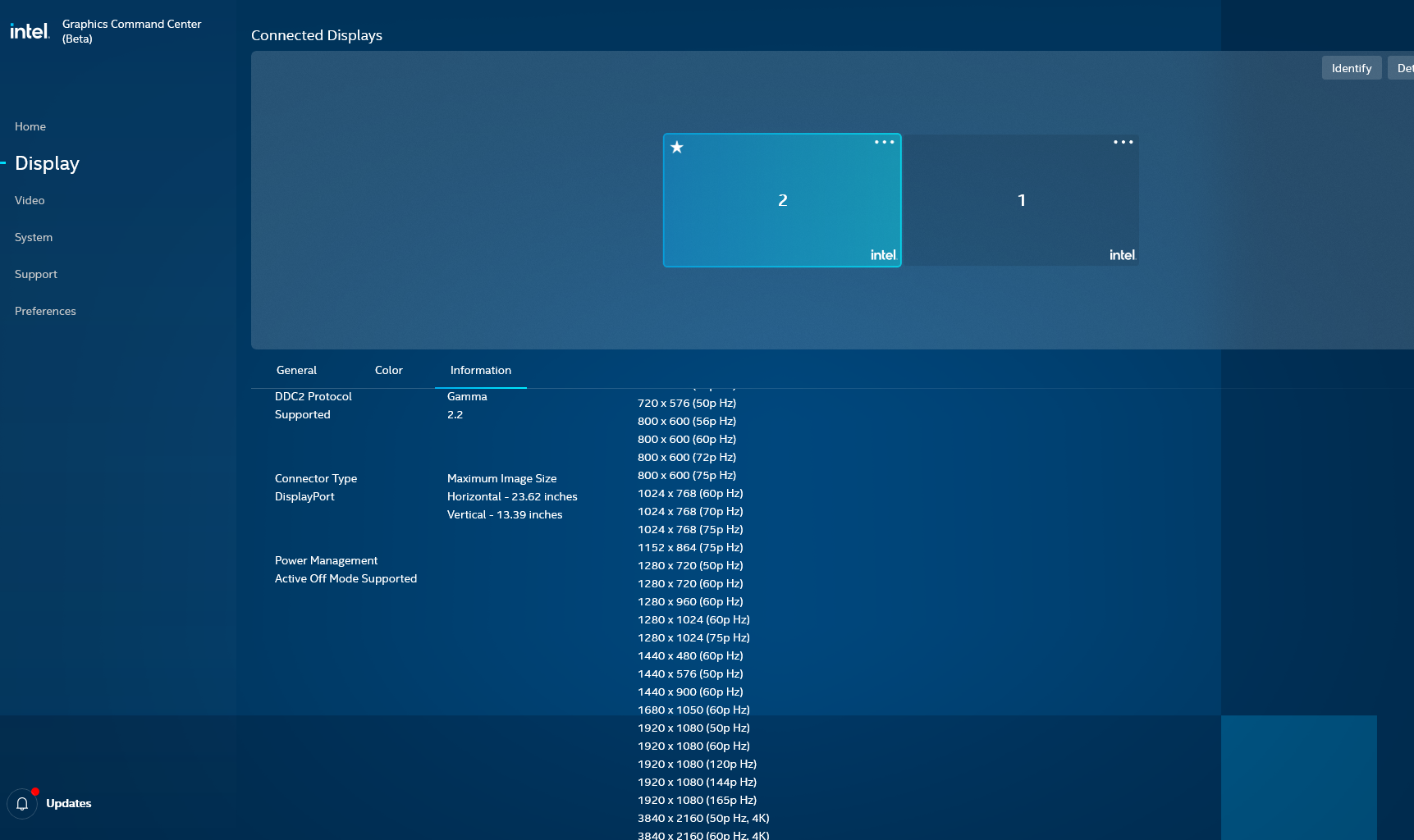The width and height of the screenshot is (1414, 840).
Task: Click the 1920 x 1080 (165p Hz) mode
Action: click(697, 800)
